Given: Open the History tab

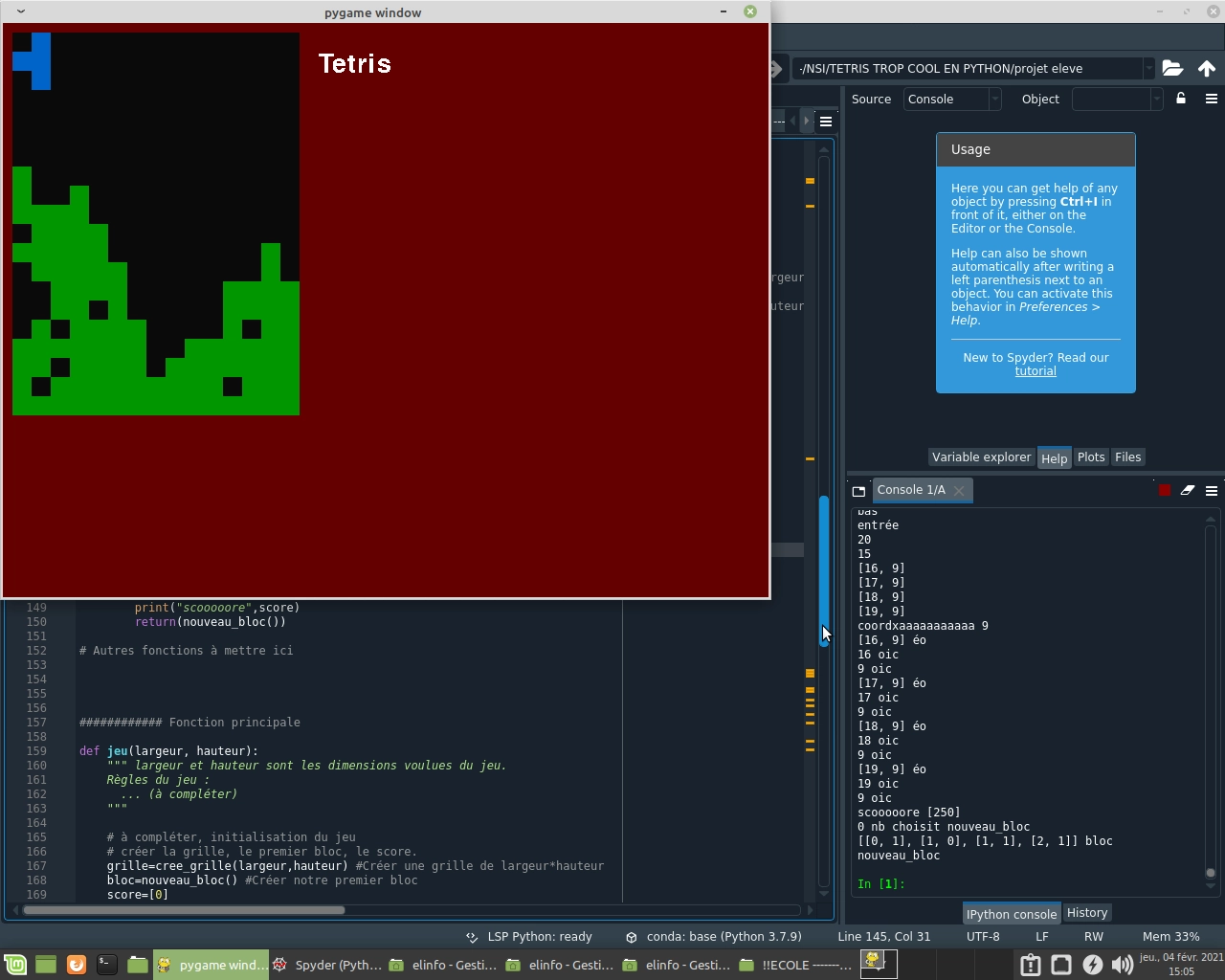Looking at the screenshot, I should click(x=1087, y=913).
